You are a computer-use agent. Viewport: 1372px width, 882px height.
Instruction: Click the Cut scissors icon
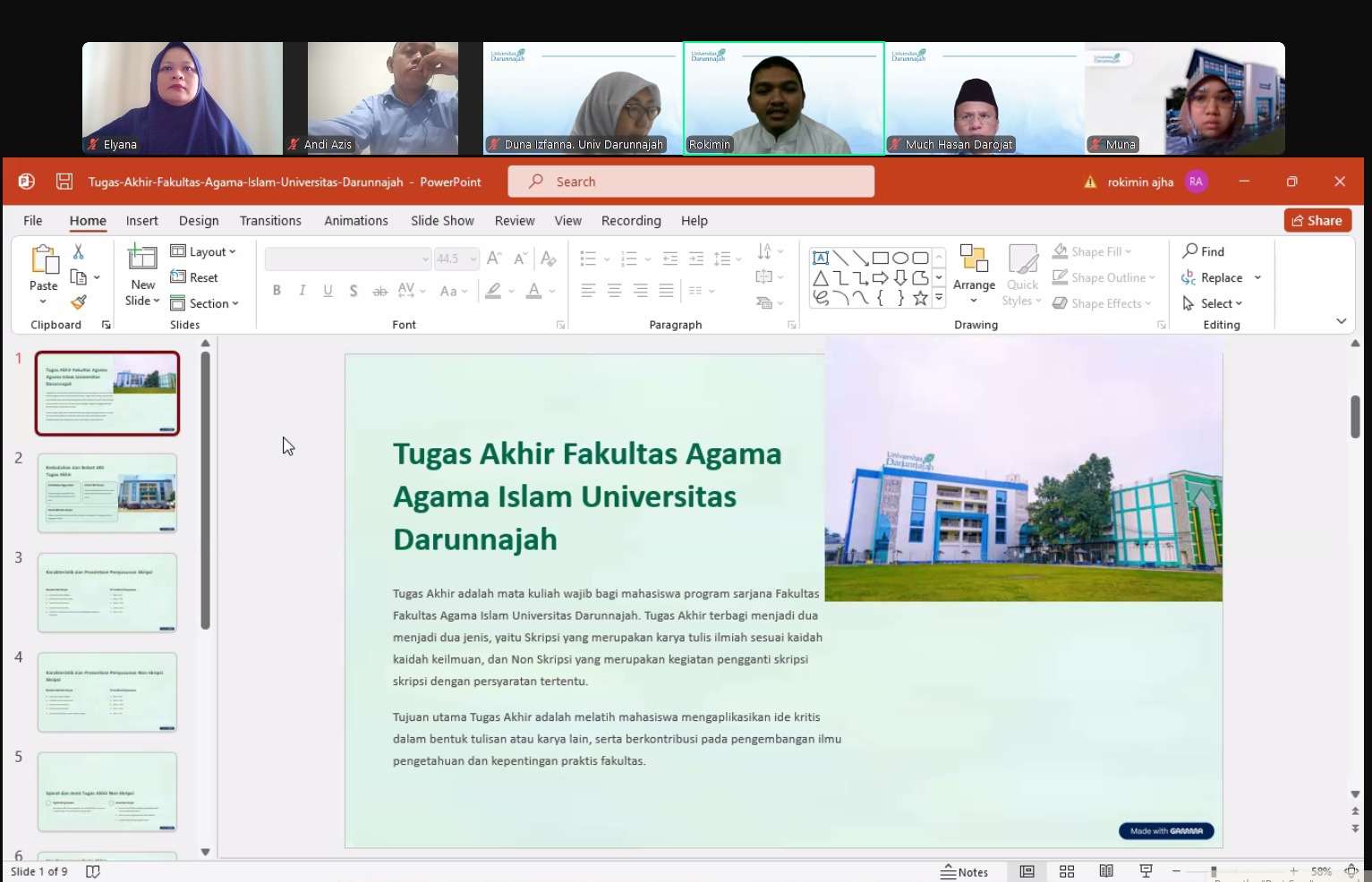[79, 251]
